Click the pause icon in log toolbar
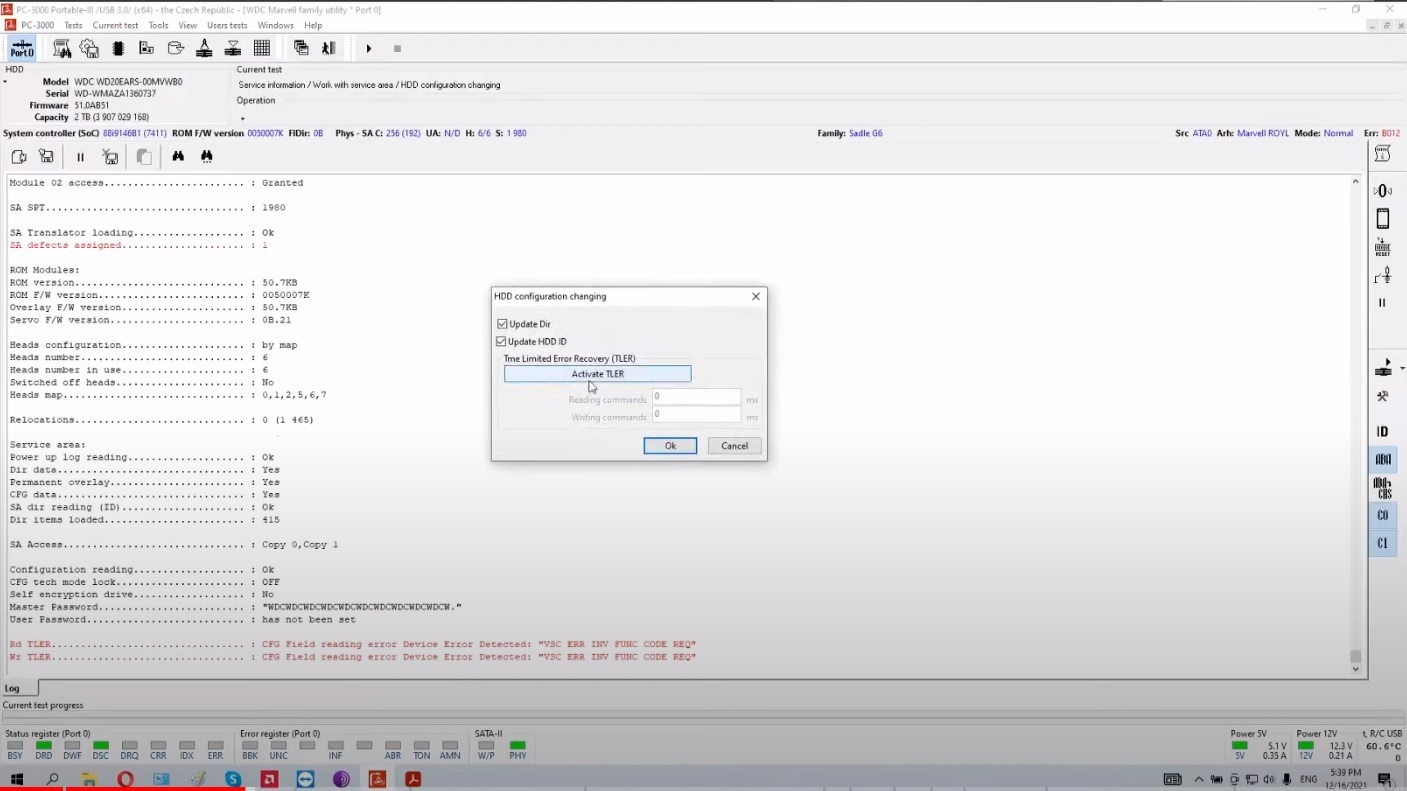Screen dimensions: 1407x791 pos(80,157)
